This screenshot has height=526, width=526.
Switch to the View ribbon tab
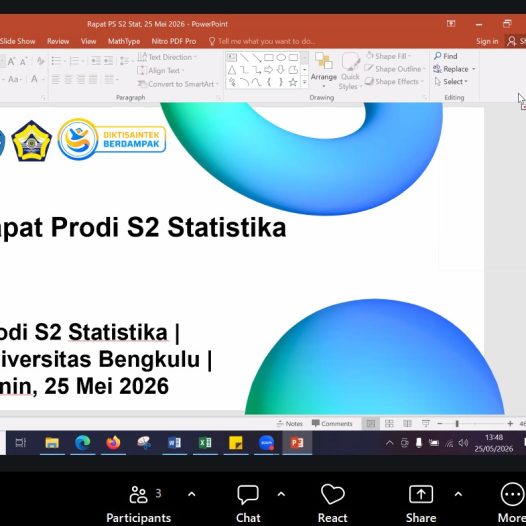click(88, 41)
